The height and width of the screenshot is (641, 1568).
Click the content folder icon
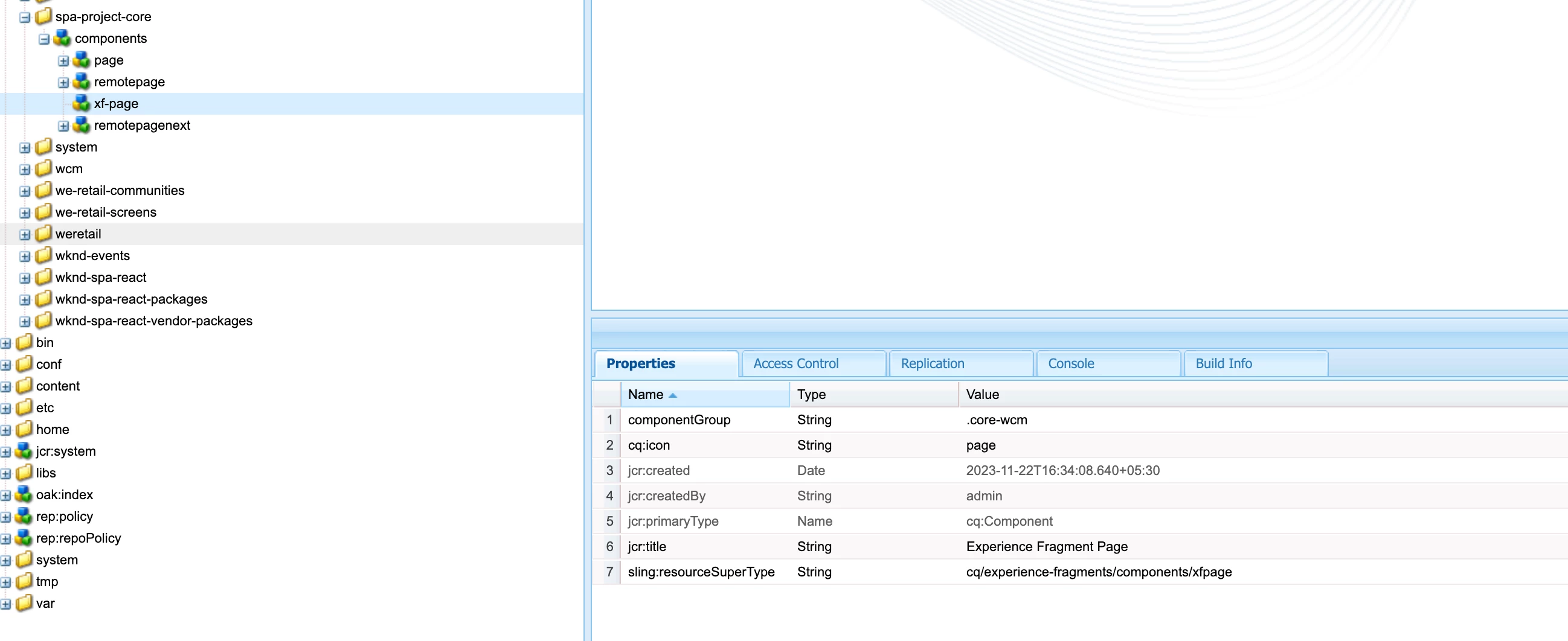pos(24,386)
